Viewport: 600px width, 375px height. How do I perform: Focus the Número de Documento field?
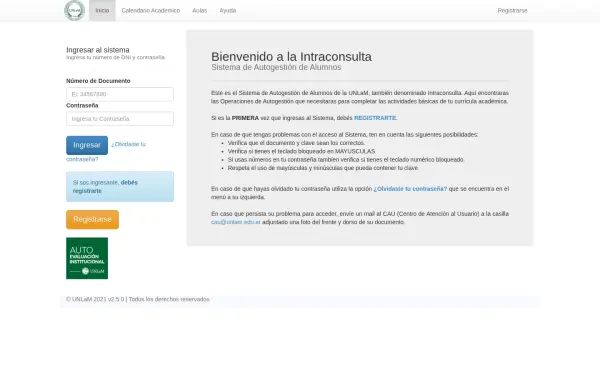click(x=120, y=94)
